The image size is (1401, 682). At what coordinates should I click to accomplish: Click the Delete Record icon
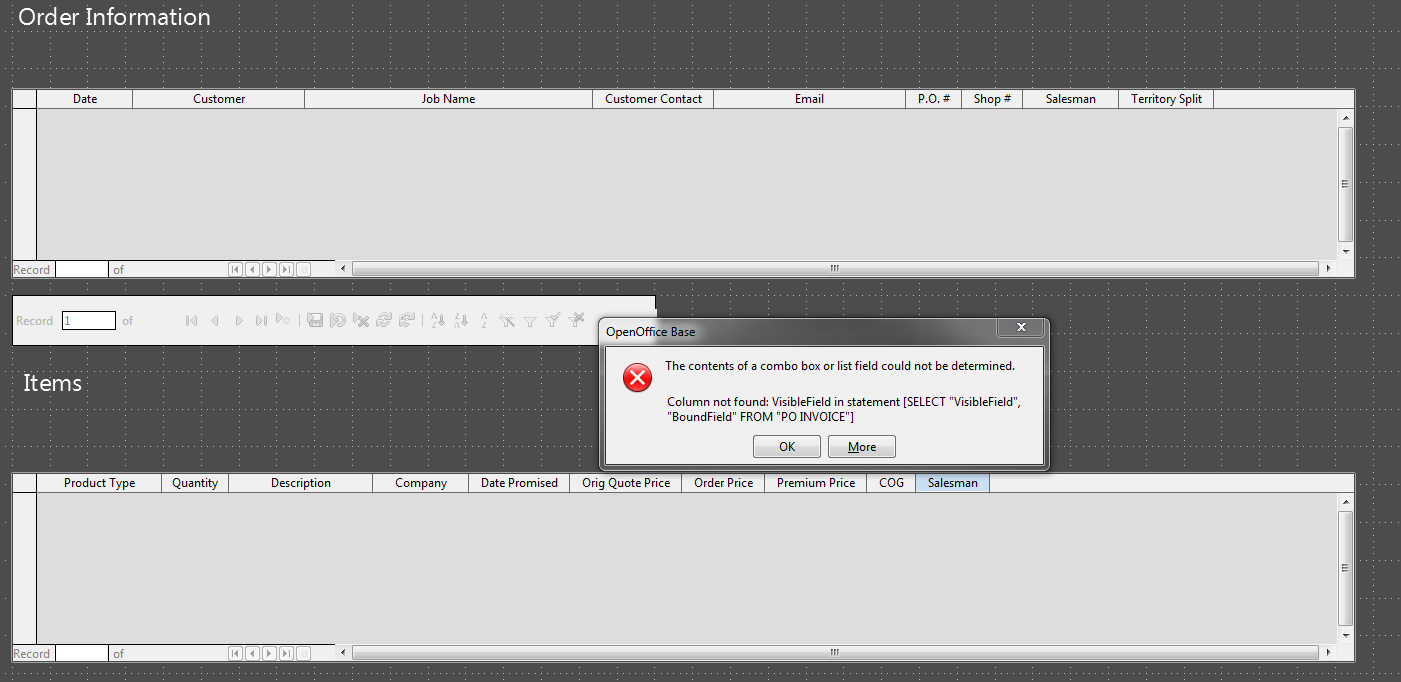coord(362,321)
